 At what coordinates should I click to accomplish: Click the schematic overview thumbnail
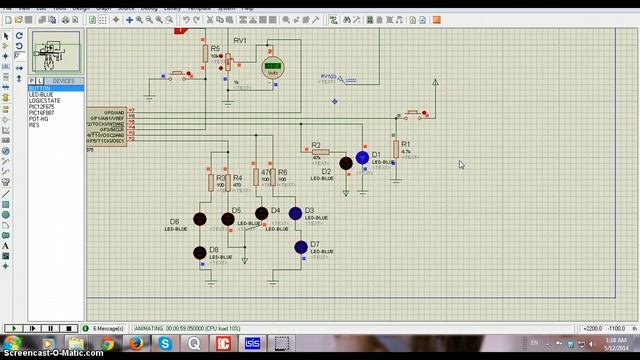tap(56, 52)
